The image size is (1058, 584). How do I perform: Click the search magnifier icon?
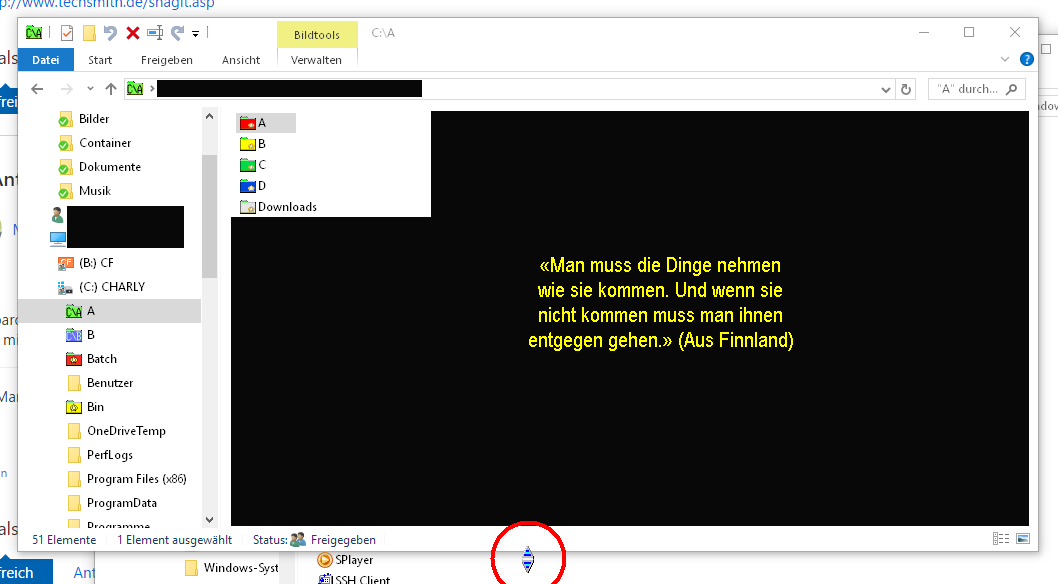1011,89
